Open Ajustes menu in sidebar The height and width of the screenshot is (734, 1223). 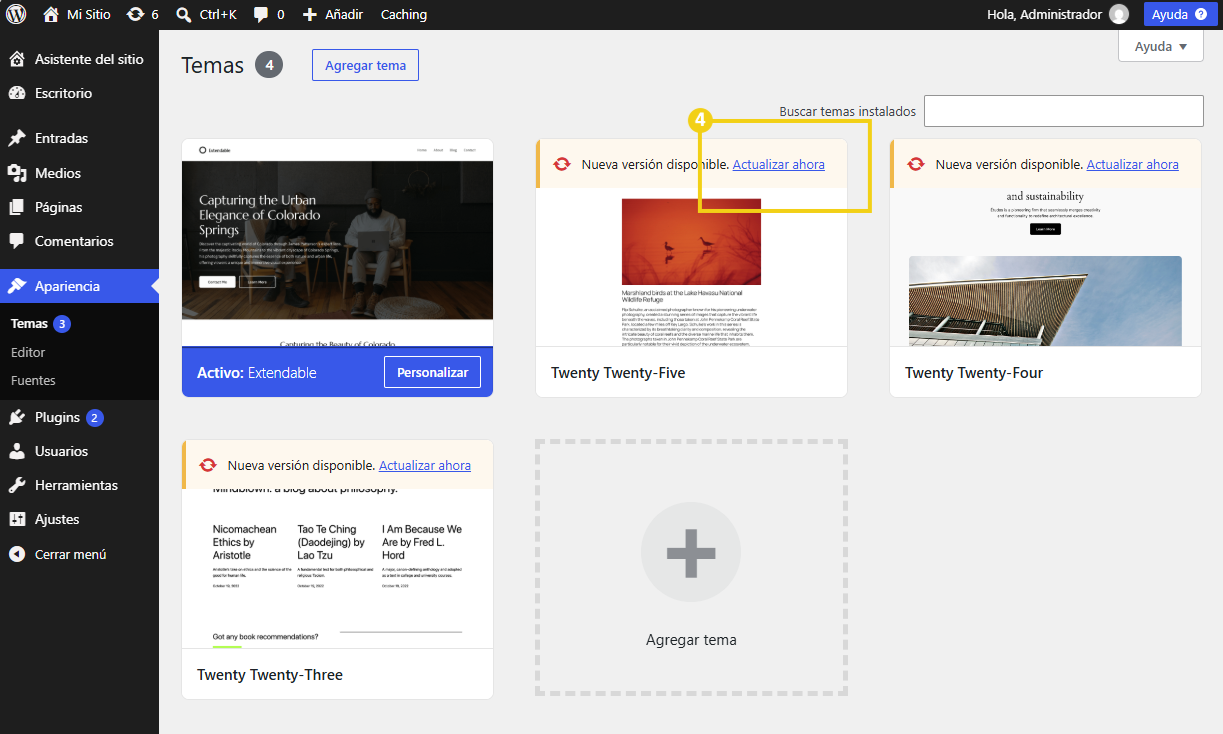[79, 519]
